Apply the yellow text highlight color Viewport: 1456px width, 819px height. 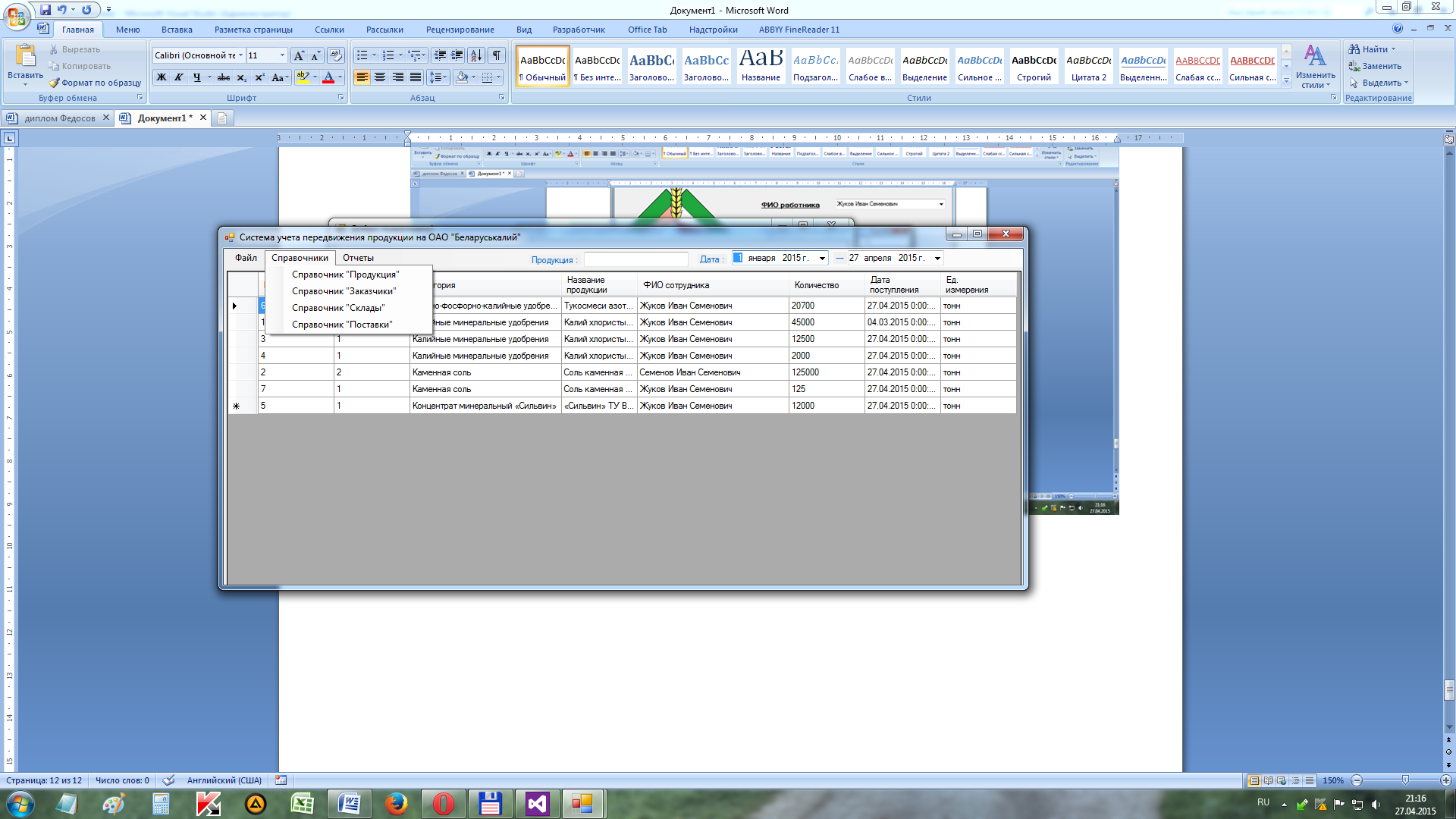303,77
